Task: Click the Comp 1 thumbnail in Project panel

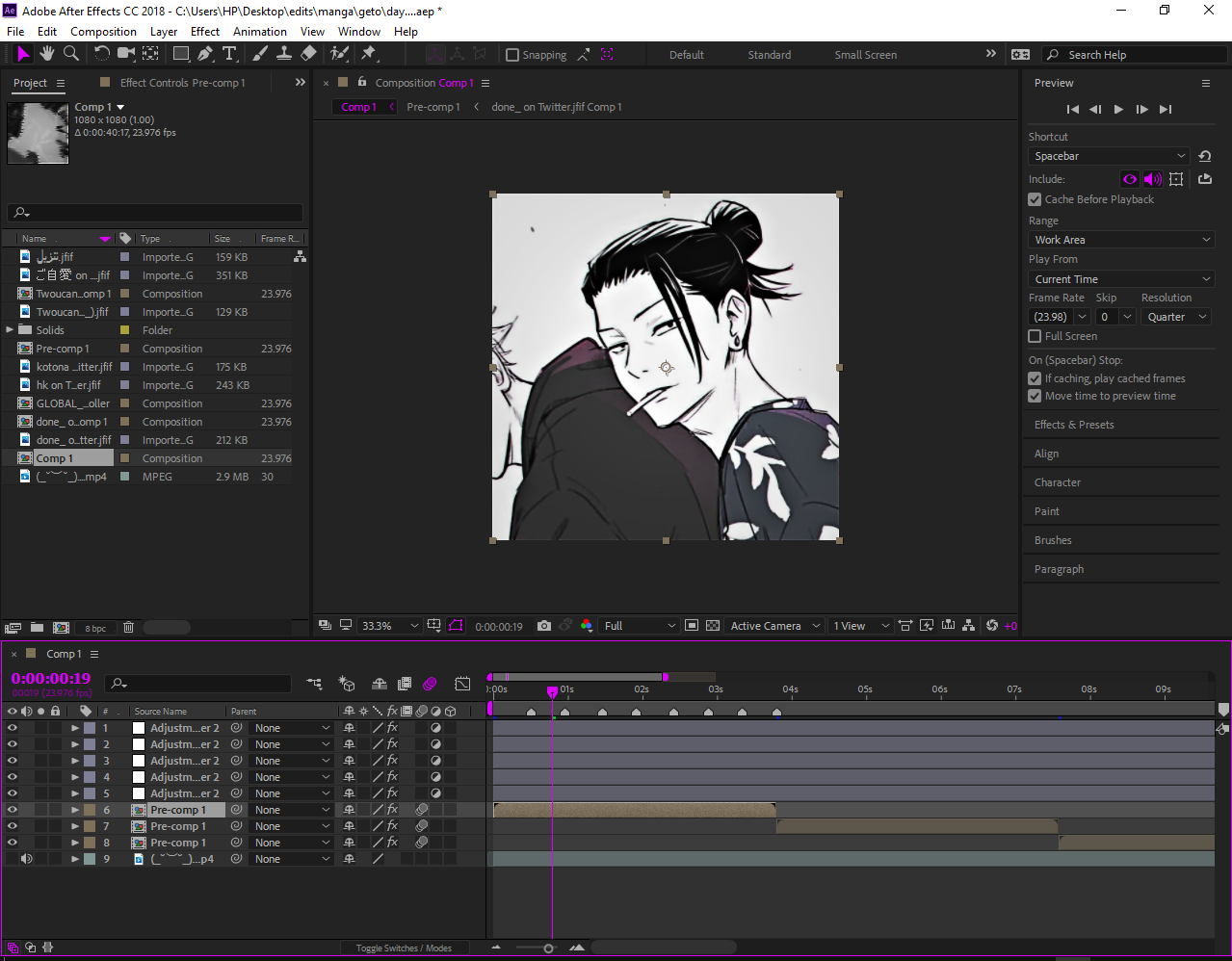Action: tap(38, 132)
